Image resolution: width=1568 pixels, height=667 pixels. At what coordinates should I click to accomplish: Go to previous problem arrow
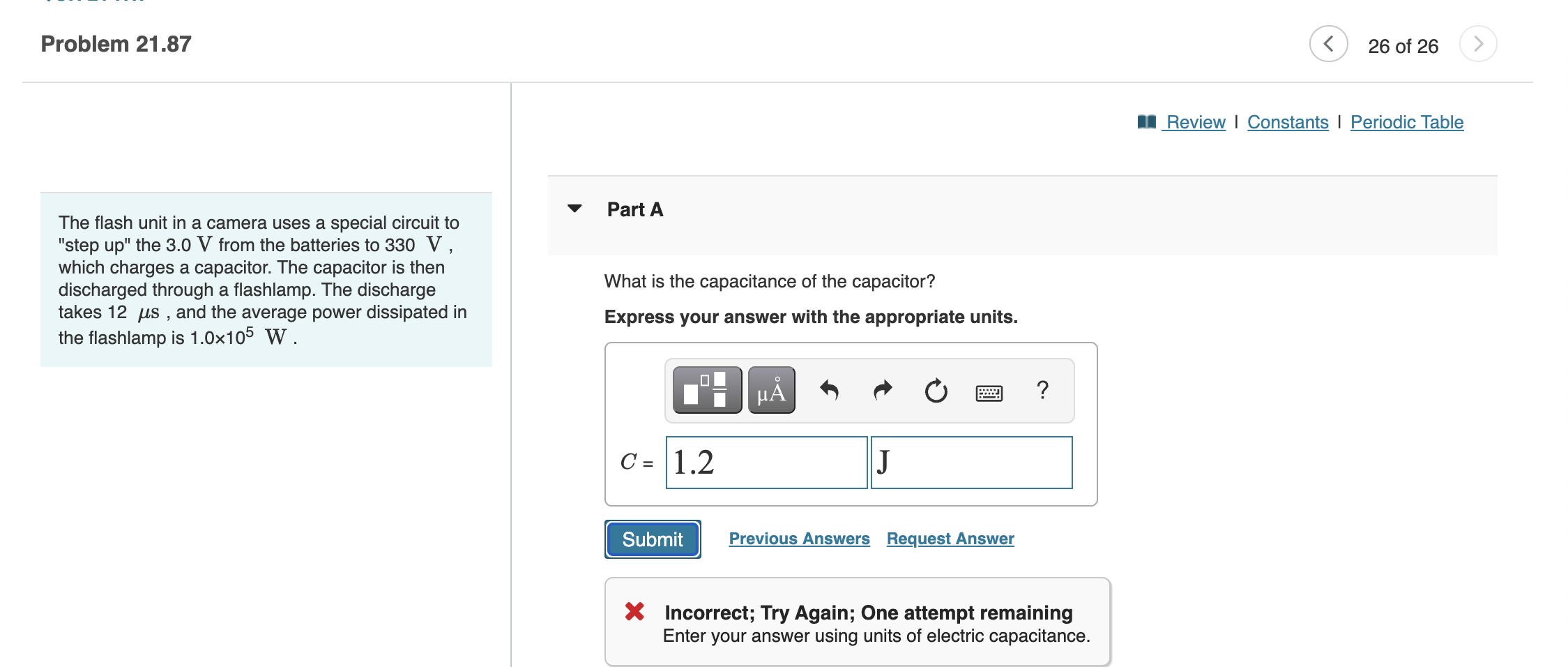tap(1328, 44)
